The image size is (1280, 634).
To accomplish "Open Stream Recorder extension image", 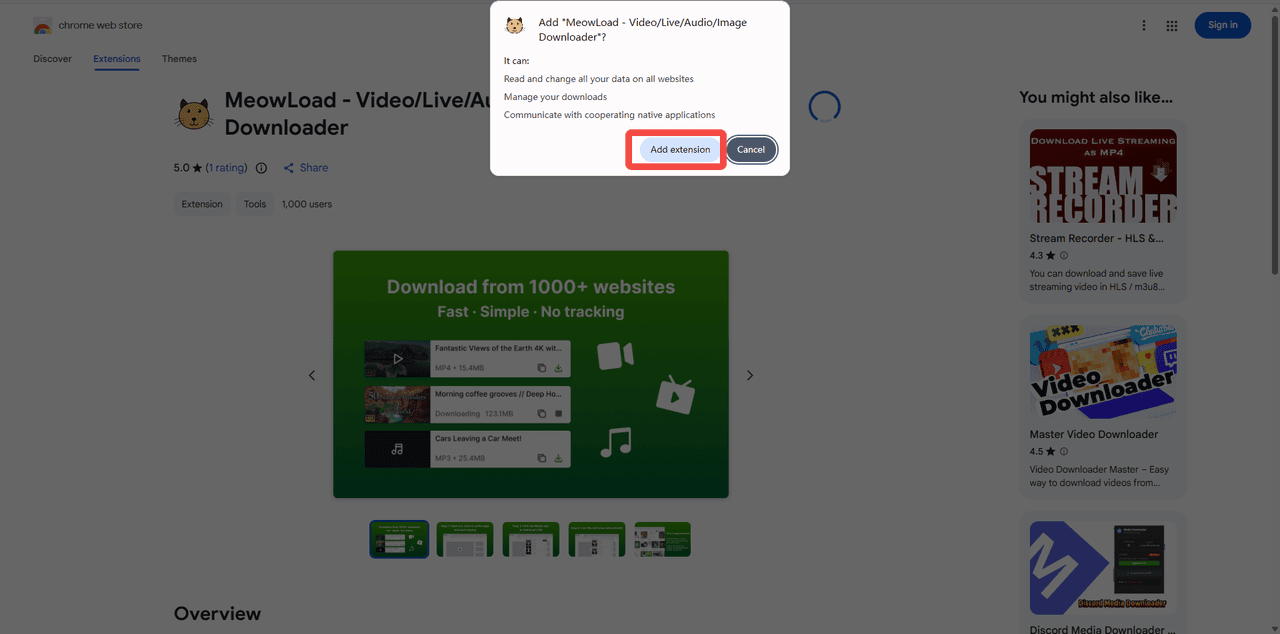I will pyautogui.click(x=1103, y=177).
